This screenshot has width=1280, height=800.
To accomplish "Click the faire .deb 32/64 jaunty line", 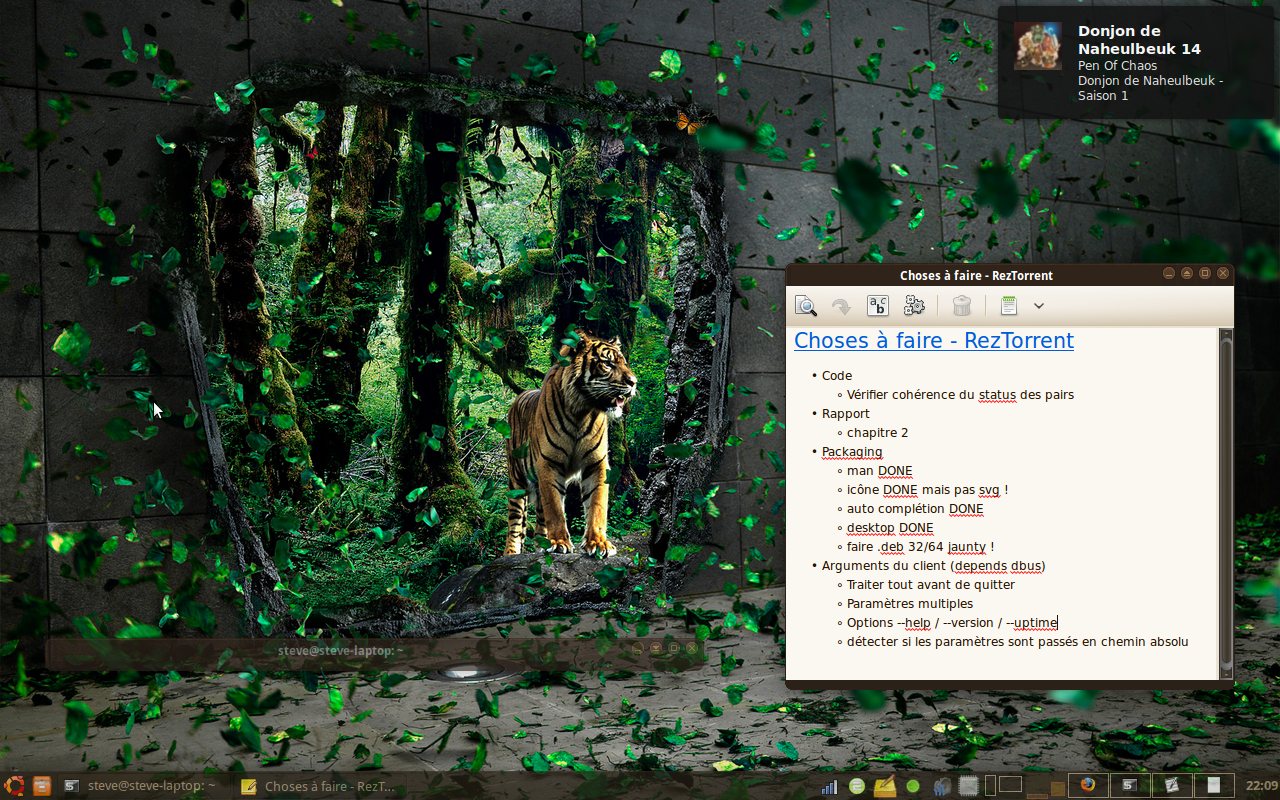I will coord(920,547).
